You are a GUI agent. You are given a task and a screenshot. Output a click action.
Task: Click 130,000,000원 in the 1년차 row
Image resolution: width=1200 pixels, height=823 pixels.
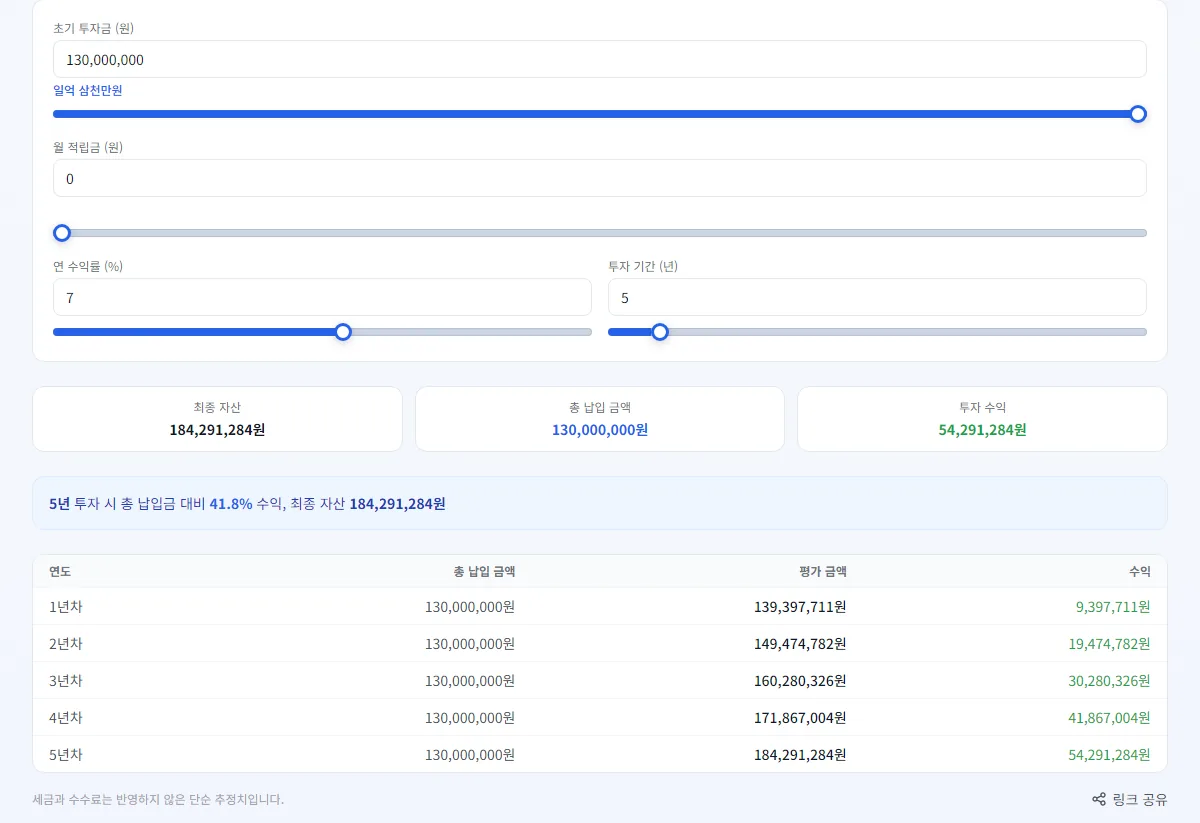(x=470, y=607)
